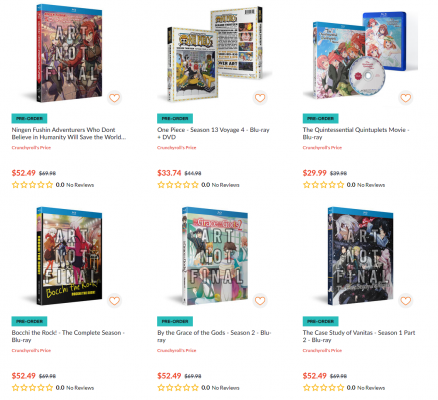The image size is (438, 400).
Task: View Quintessential Quintuplets Movie cover with disc
Action: click(x=360, y=55)
